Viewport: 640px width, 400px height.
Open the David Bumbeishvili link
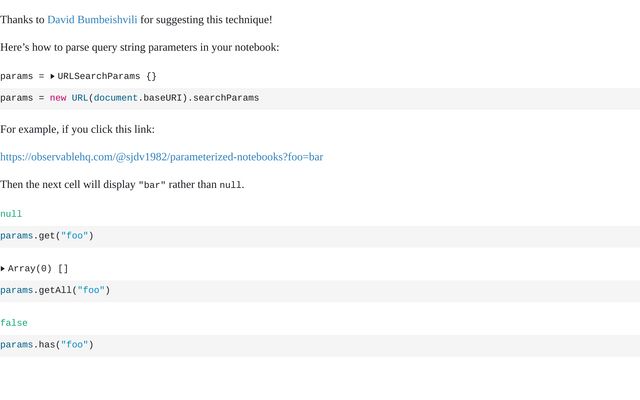point(92,19)
